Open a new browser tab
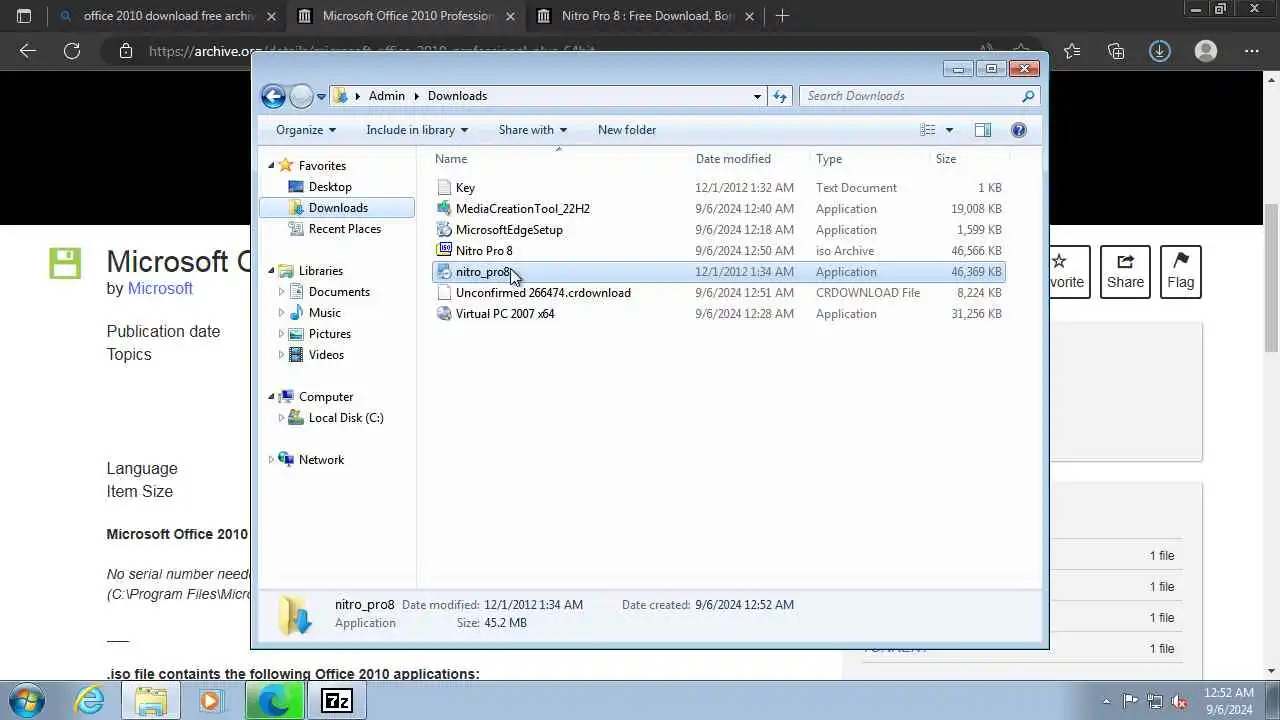The height and width of the screenshot is (720, 1280). point(782,16)
